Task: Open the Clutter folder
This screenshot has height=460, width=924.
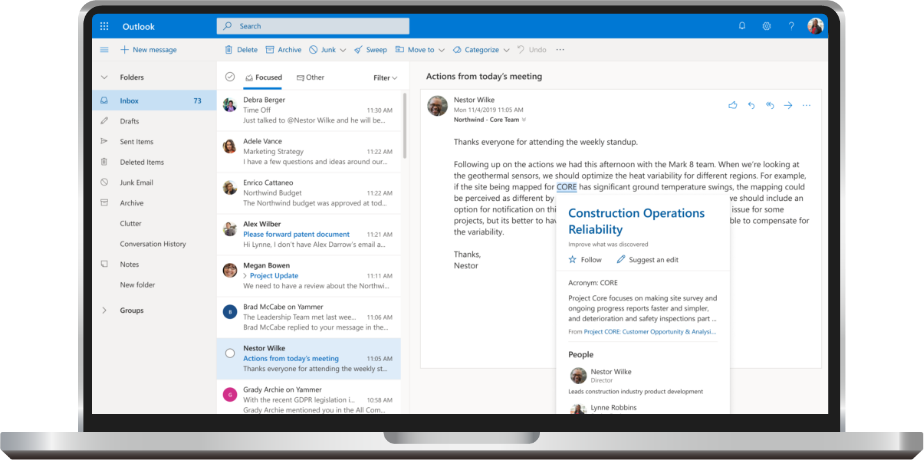Action: pos(154,223)
